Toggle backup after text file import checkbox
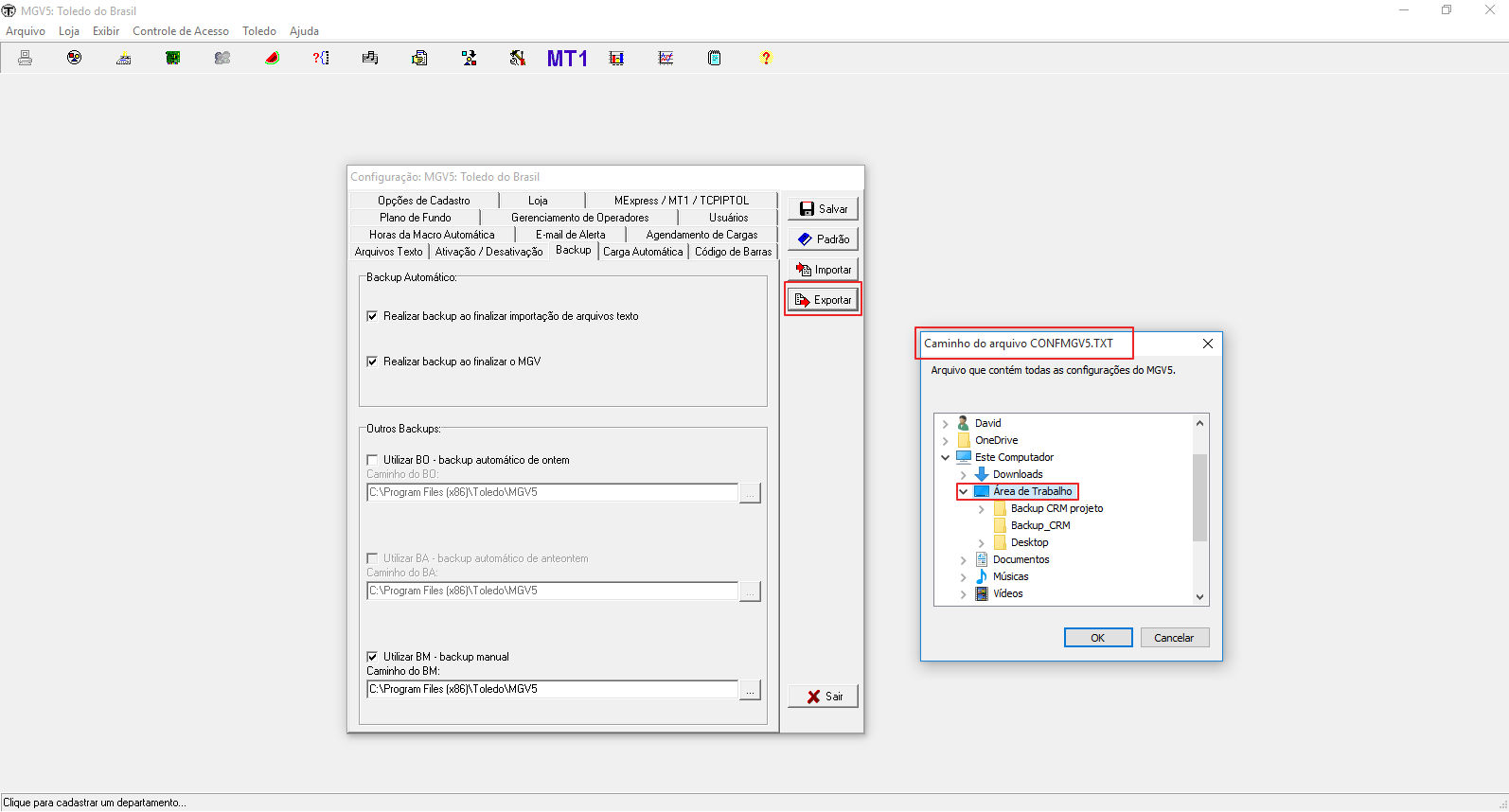The width and height of the screenshot is (1509, 812). [372, 316]
